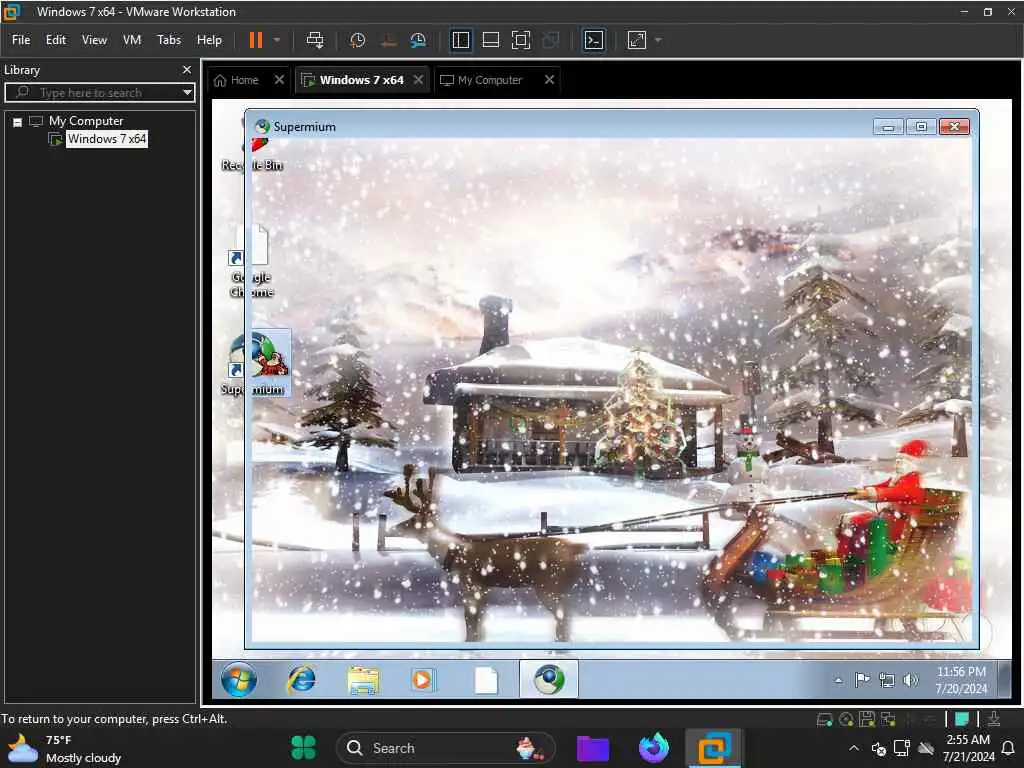This screenshot has height=768, width=1024.
Task: Open console view
Action: coord(593,40)
